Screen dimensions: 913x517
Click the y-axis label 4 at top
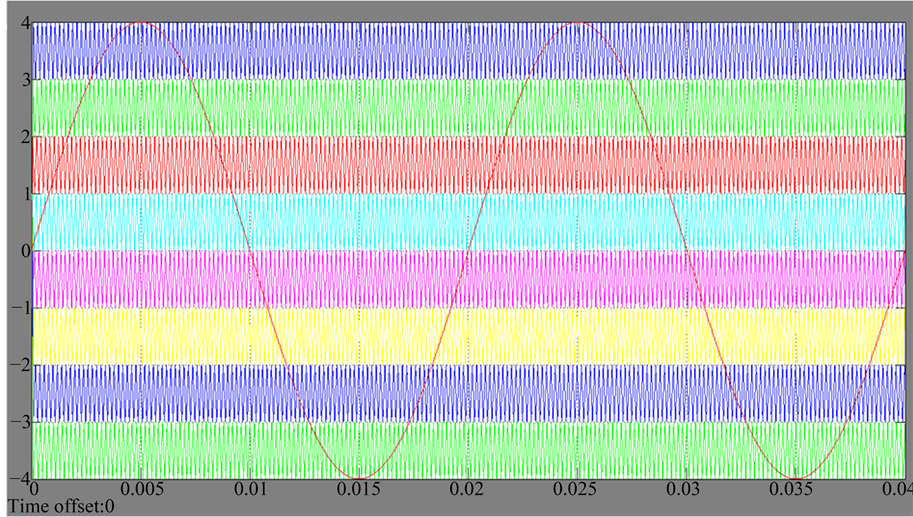22,21
